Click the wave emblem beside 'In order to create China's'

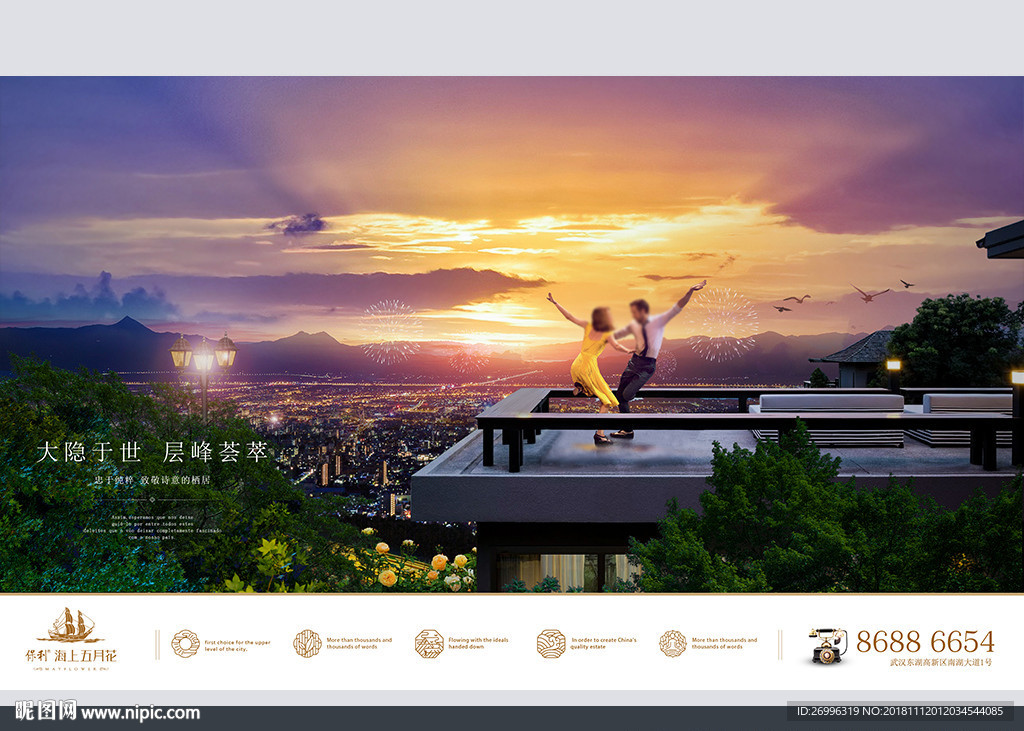pyautogui.click(x=551, y=643)
